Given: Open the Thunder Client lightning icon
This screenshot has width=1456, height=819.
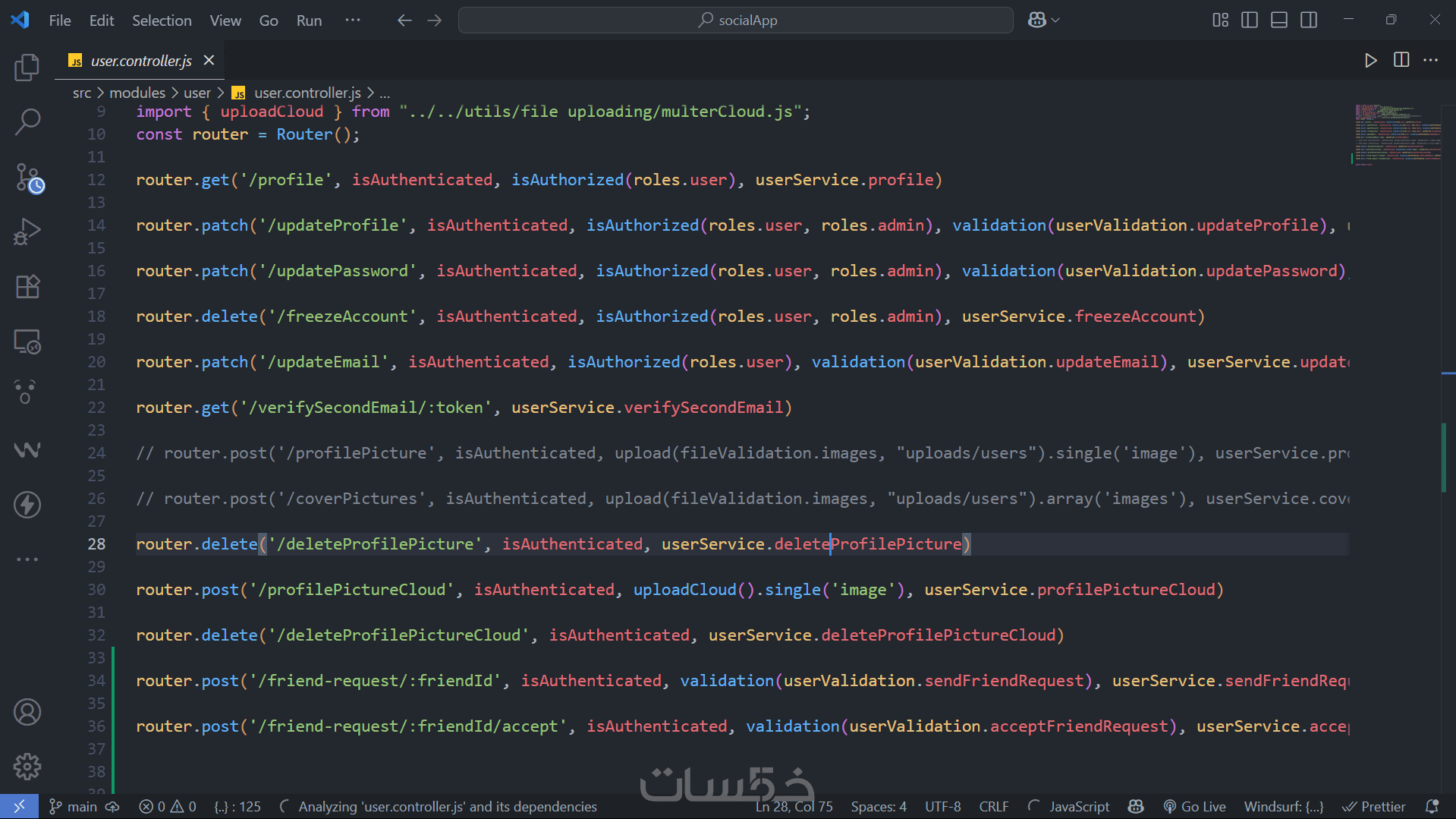Looking at the screenshot, I should (27, 505).
